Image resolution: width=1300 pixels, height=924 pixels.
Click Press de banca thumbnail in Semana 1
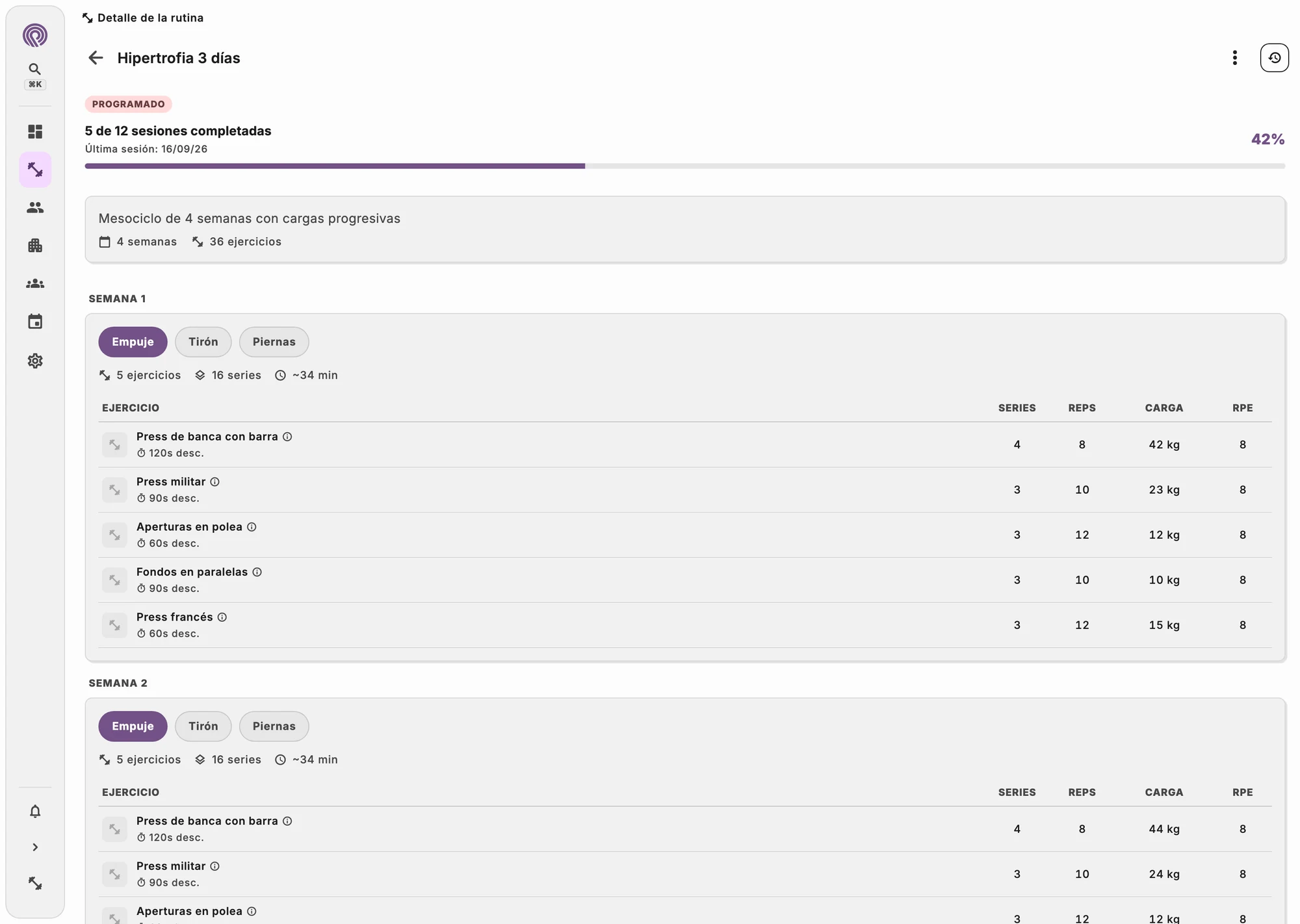[x=114, y=445]
